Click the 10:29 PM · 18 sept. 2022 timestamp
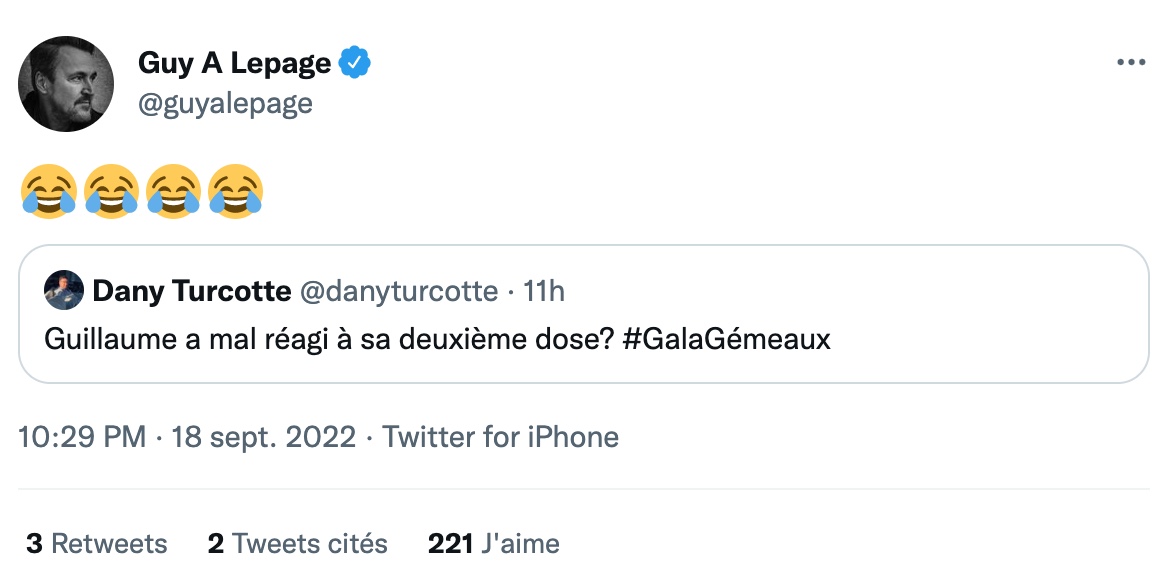This screenshot has width=1176, height=586. pos(187,437)
